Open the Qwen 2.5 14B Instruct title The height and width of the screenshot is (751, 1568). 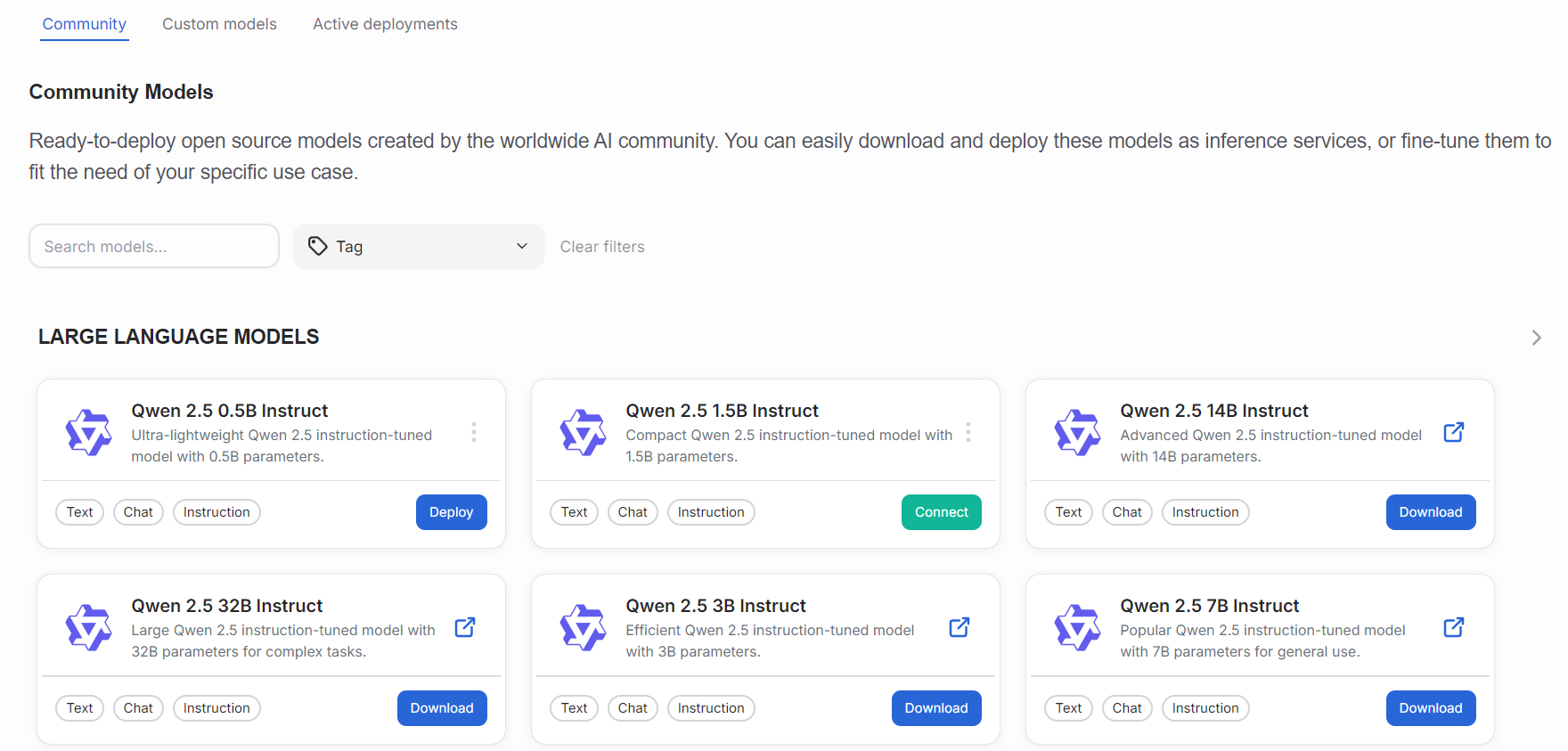(1214, 411)
